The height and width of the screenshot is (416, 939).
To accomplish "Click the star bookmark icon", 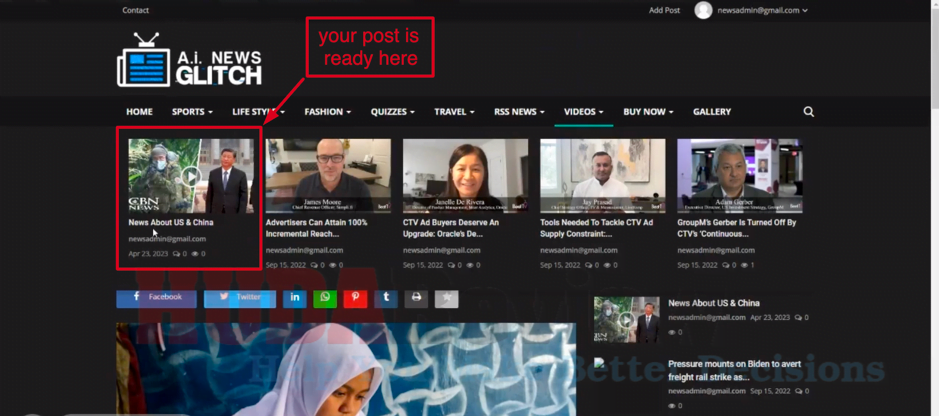I will pyautogui.click(x=447, y=299).
